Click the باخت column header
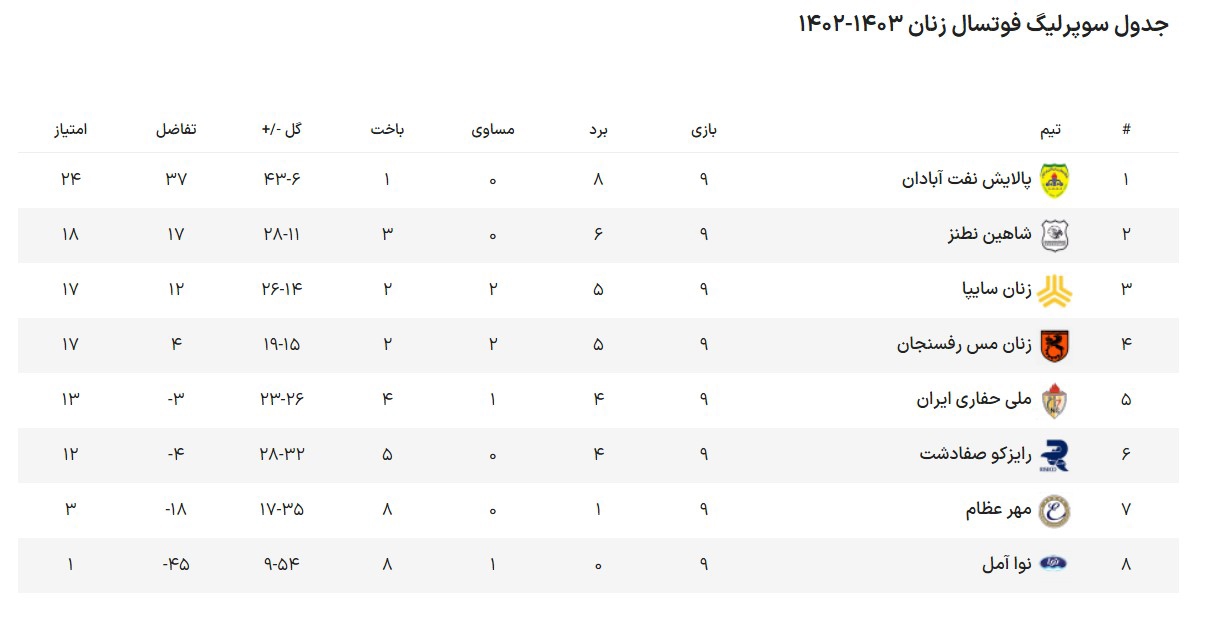 tap(387, 130)
